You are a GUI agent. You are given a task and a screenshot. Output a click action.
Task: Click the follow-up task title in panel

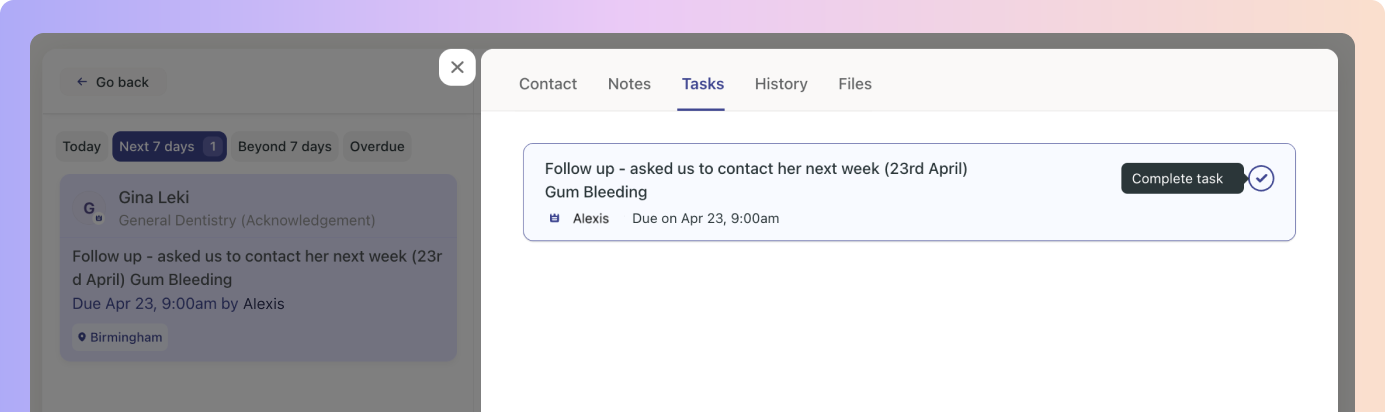click(x=755, y=169)
